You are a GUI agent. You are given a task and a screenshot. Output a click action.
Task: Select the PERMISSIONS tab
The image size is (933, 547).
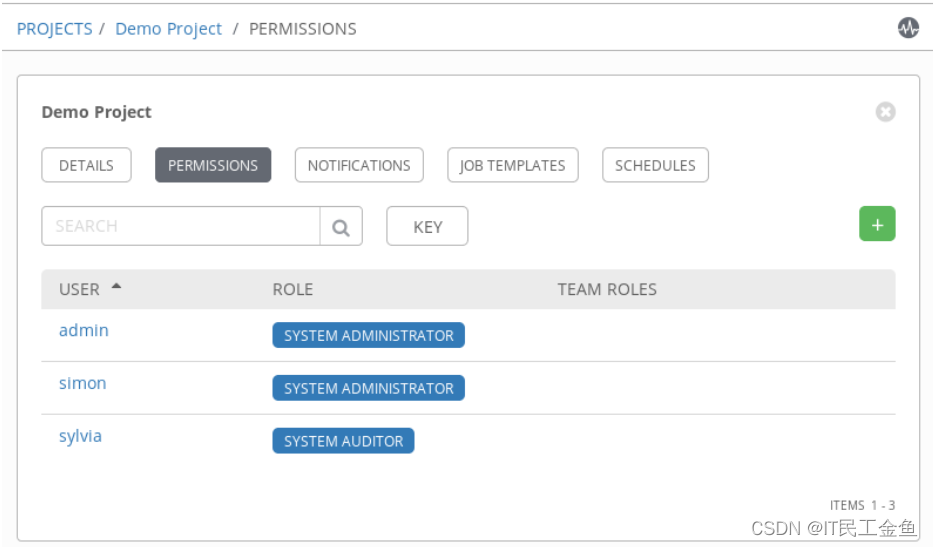click(x=213, y=165)
